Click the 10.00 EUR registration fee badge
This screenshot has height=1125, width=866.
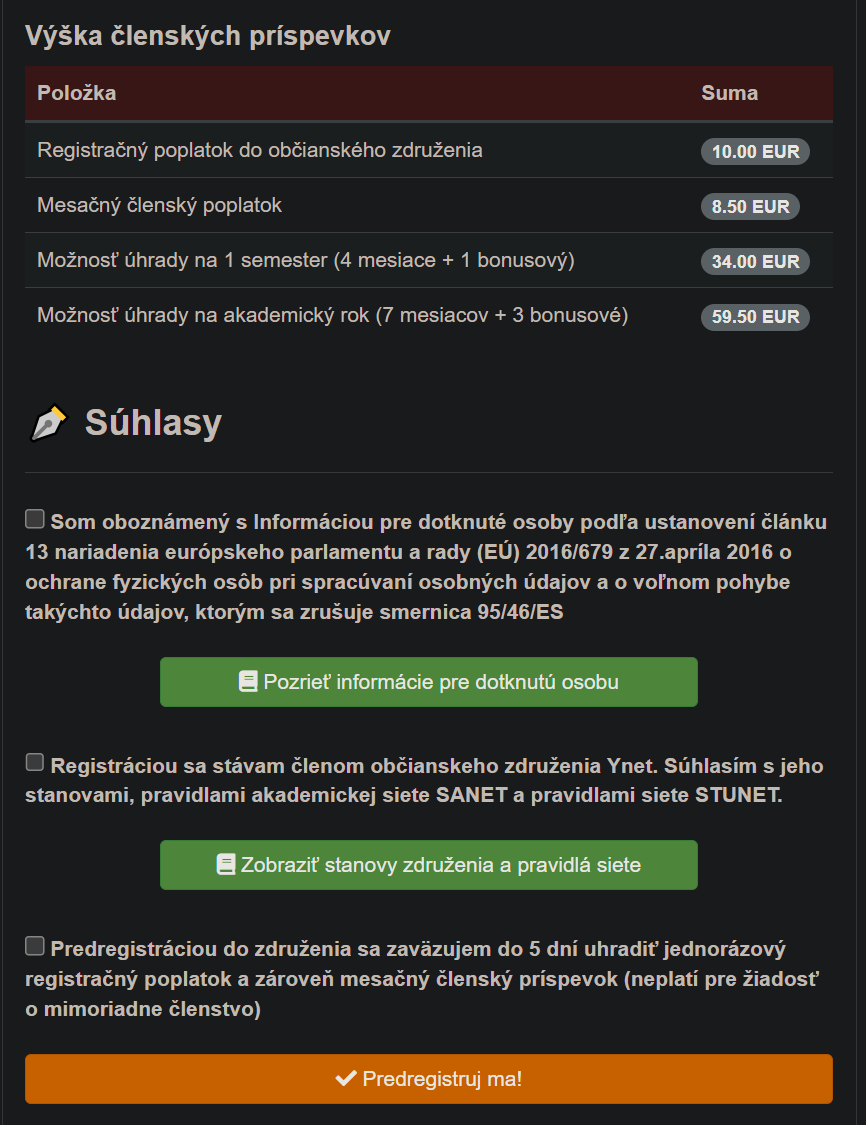755,152
